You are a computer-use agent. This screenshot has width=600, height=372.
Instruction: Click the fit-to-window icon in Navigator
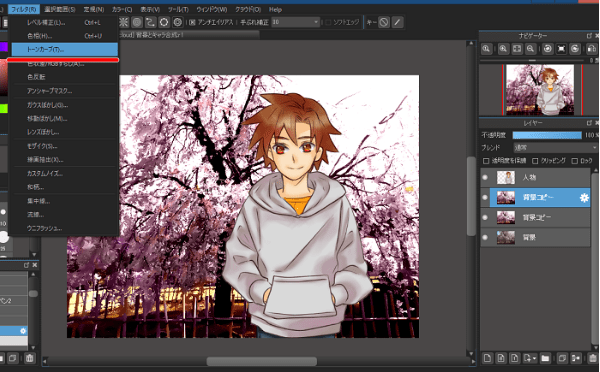click(x=517, y=49)
